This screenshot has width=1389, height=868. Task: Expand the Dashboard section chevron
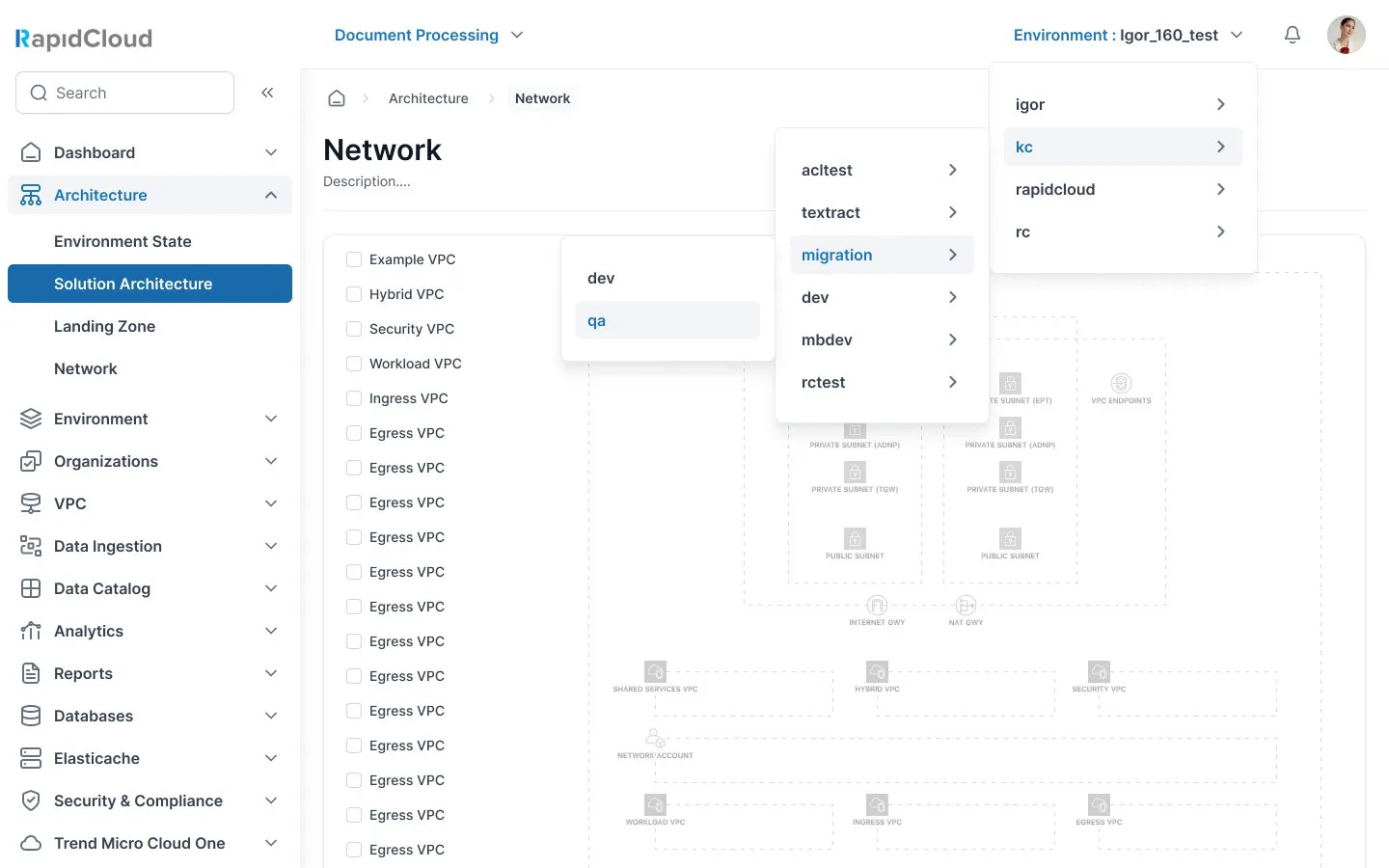click(x=271, y=152)
